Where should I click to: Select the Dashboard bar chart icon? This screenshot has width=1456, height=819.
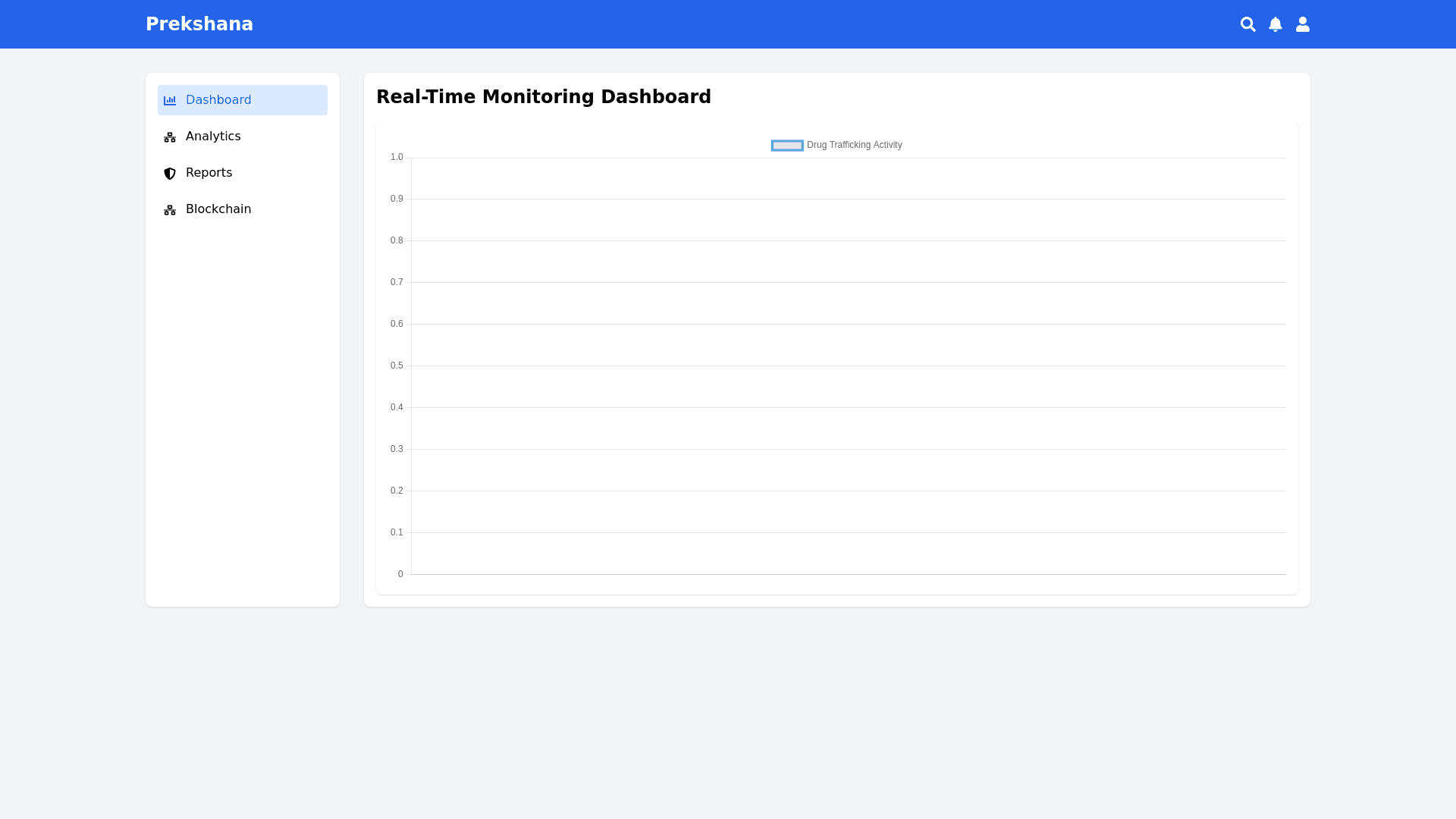[169, 100]
